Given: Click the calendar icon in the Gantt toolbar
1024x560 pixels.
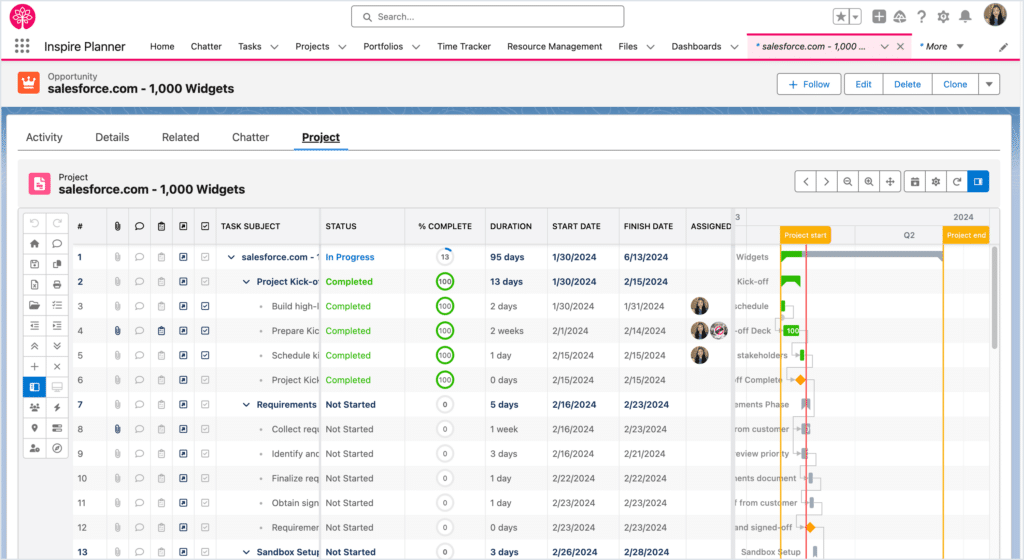Looking at the screenshot, I should click(915, 181).
